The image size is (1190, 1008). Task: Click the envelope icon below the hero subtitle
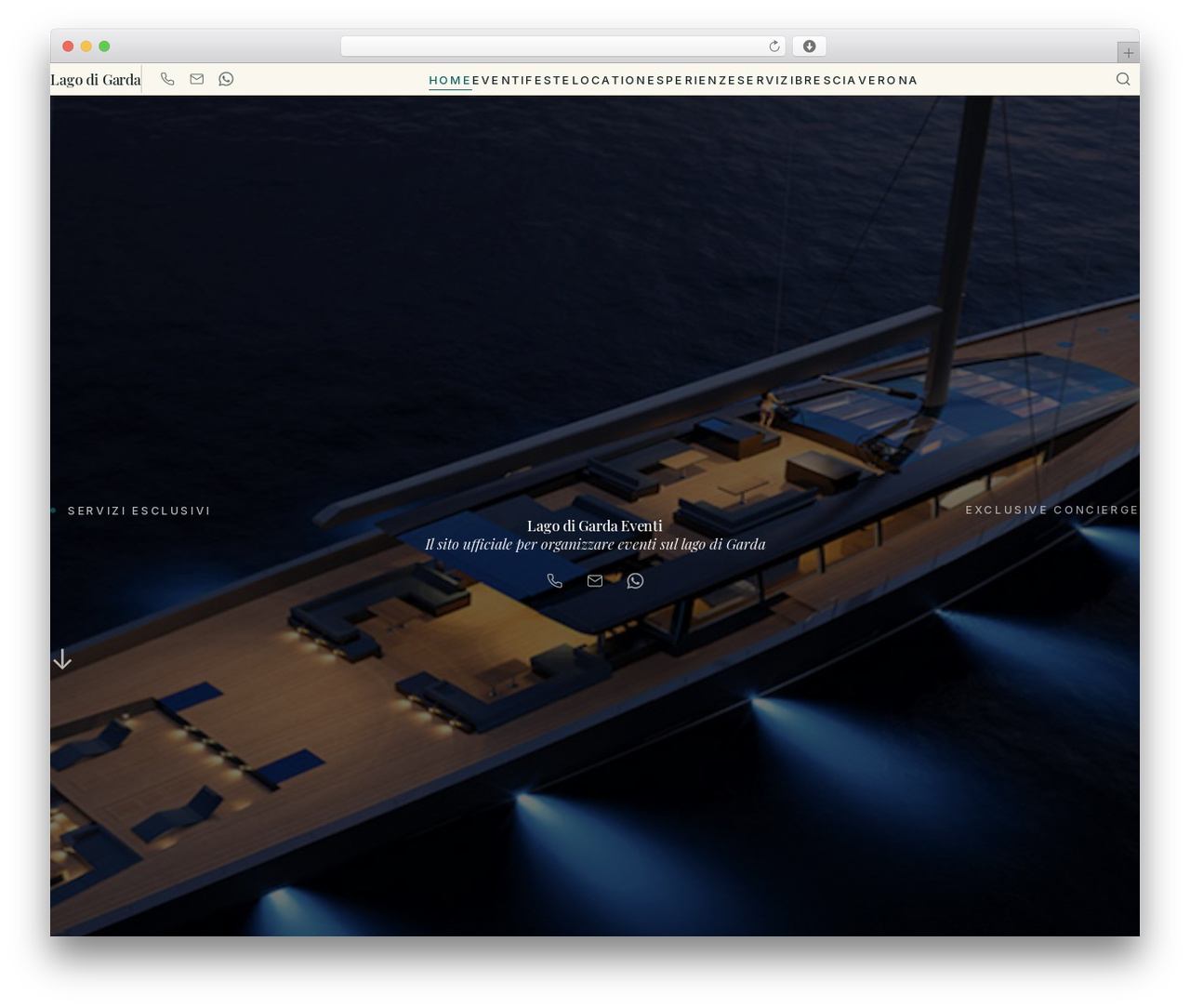point(595,580)
